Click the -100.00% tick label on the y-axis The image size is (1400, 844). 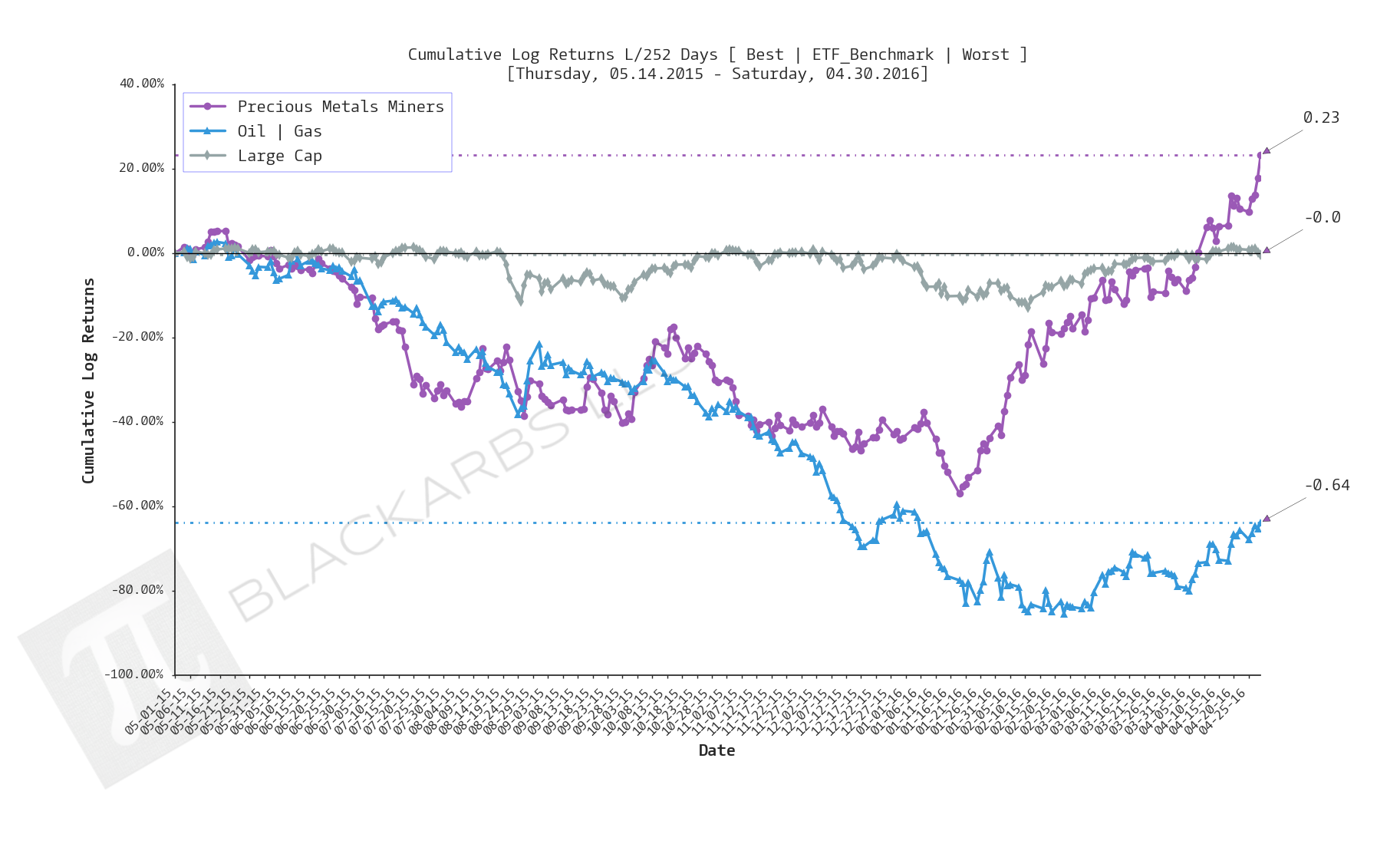[x=133, y=674]
